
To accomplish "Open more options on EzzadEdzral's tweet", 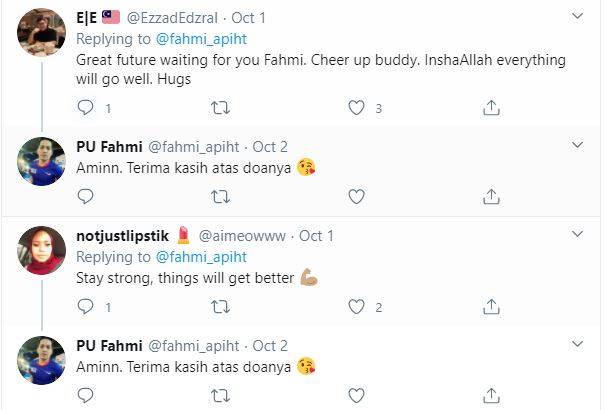I will (x=578, y=17).
